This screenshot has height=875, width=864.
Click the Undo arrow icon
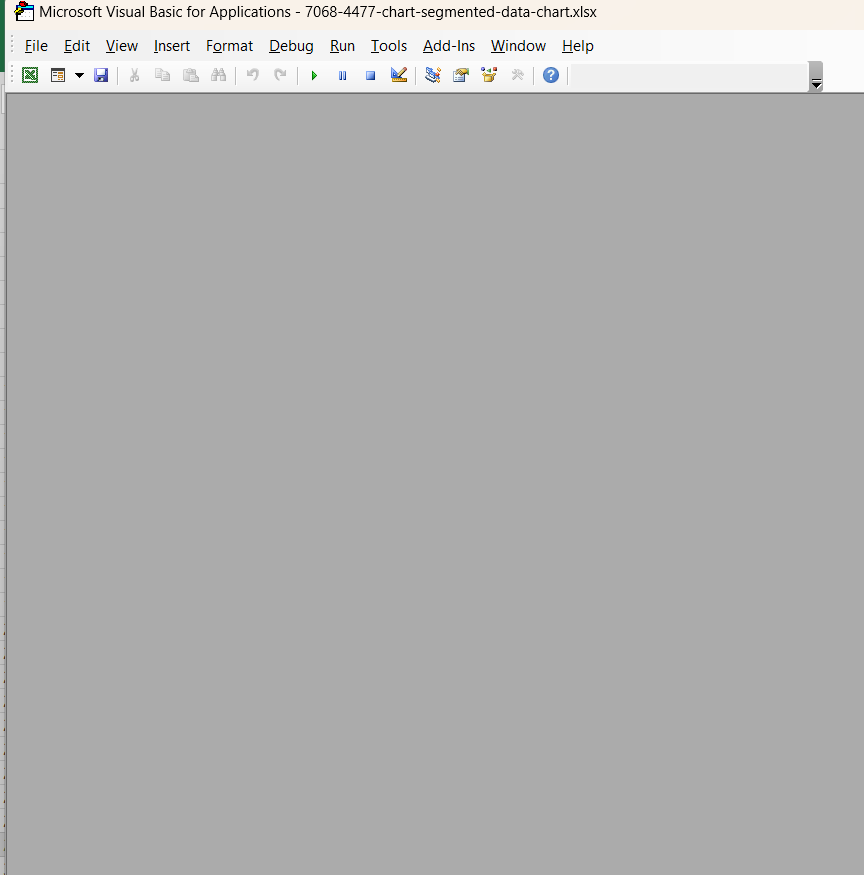click(253, 75)
